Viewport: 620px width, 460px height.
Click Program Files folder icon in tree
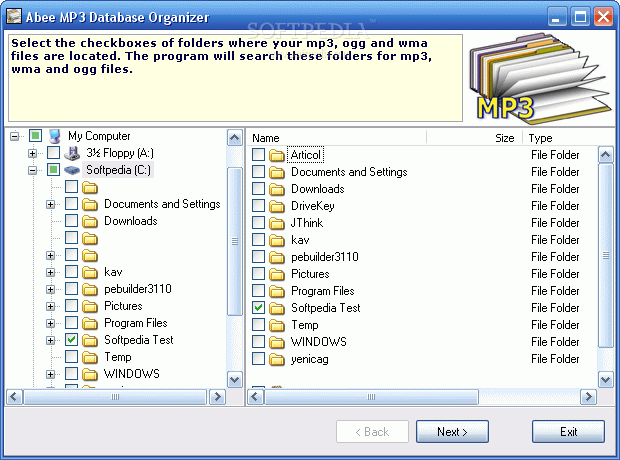(90, 324)
